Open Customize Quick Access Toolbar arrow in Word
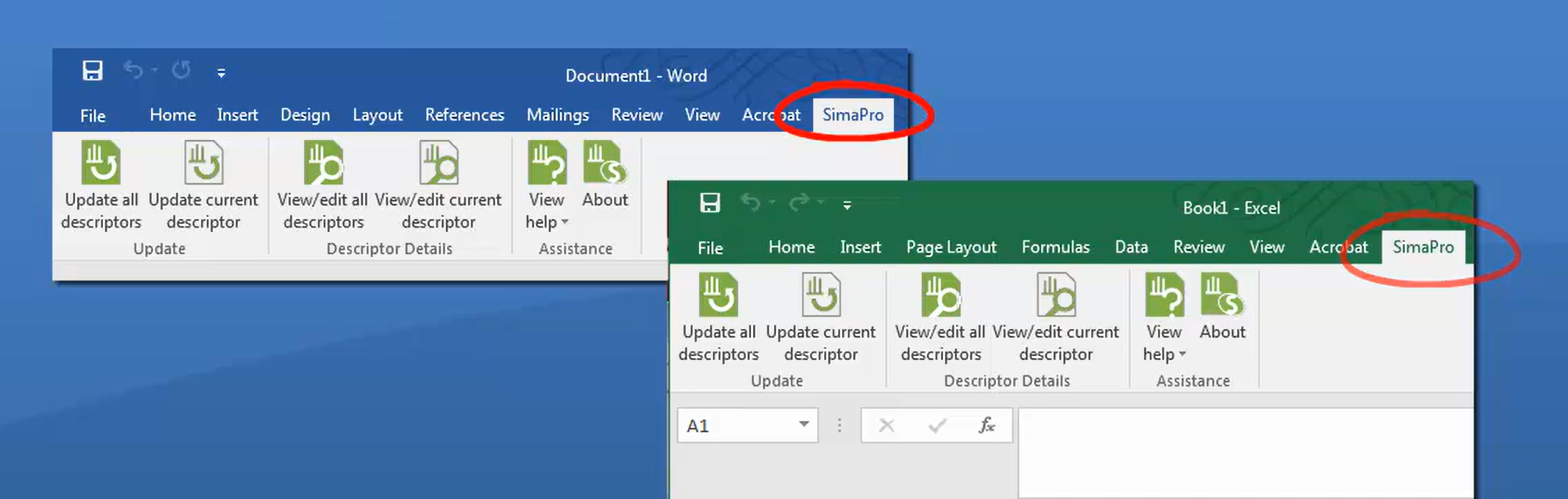Screen dimensions: 1568x499 (221, 72)
